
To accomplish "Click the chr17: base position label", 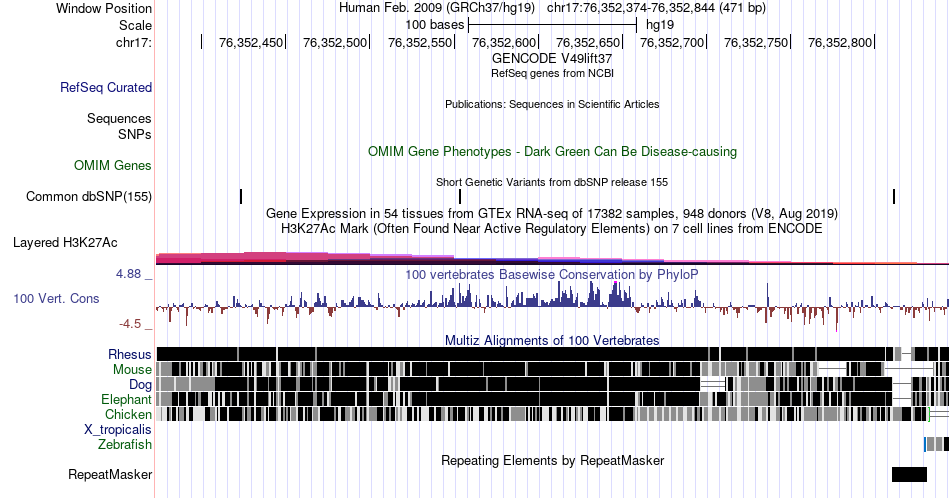I will (x=134, y=42).
